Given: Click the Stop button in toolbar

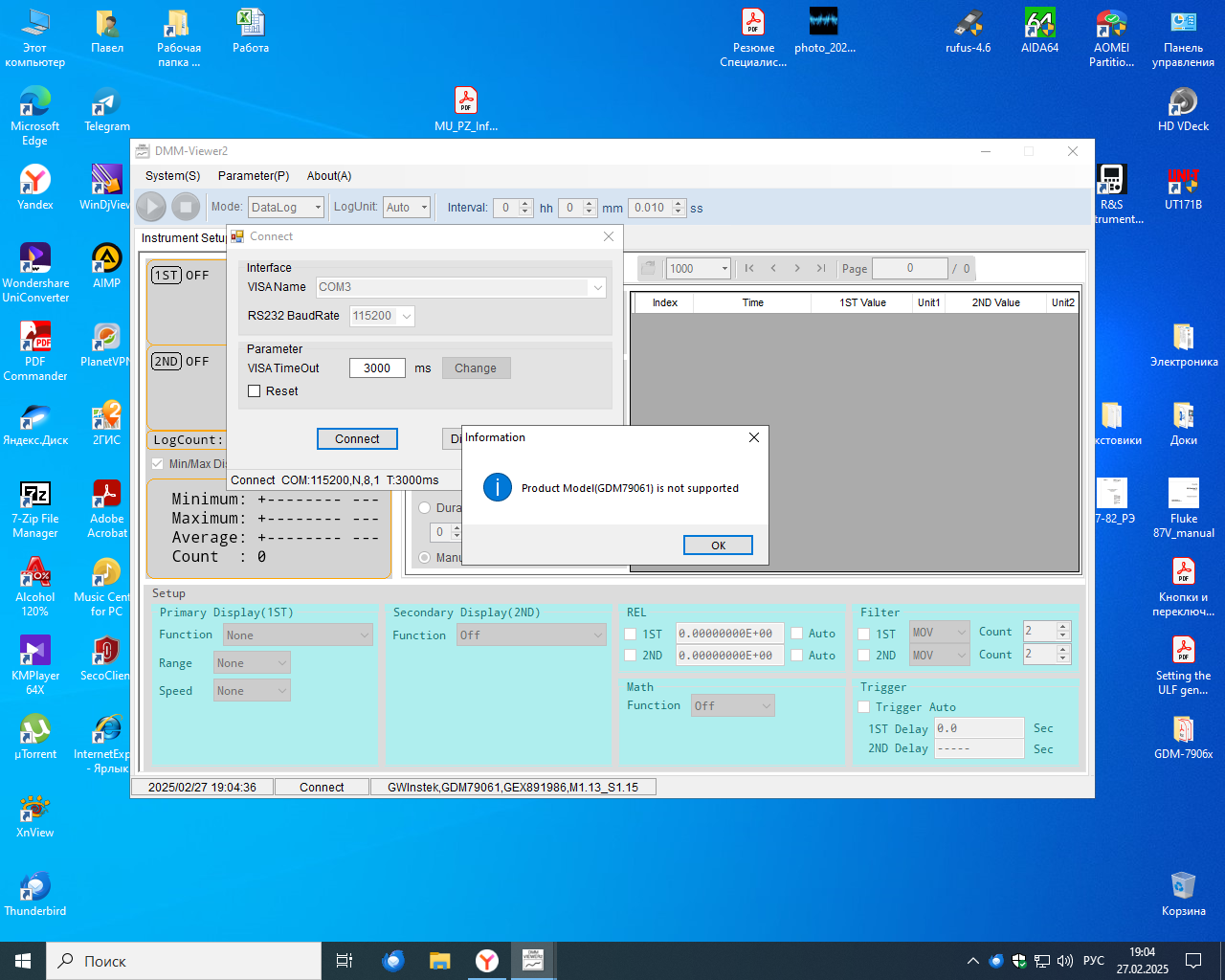Looking at the screenshot, I should [x=186, y=207].
